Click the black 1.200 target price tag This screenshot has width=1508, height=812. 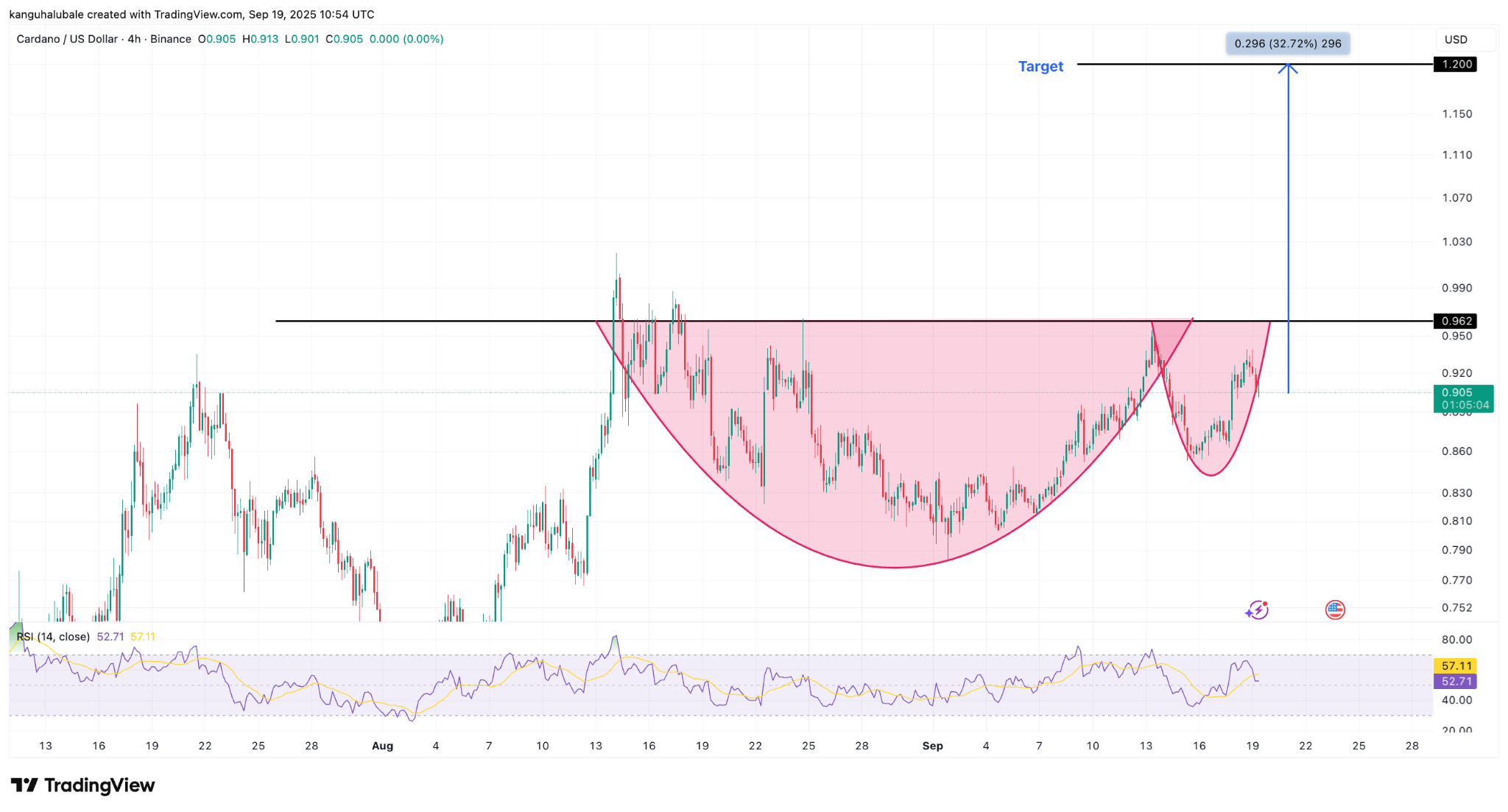tap(1455, 64)
